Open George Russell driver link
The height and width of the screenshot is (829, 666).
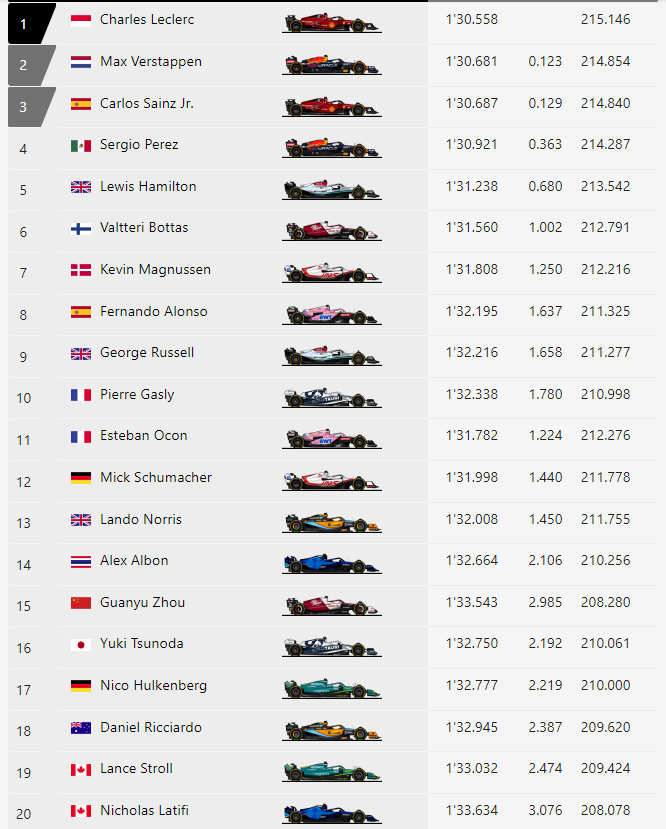pyautogui.click(x=147, y=353)
